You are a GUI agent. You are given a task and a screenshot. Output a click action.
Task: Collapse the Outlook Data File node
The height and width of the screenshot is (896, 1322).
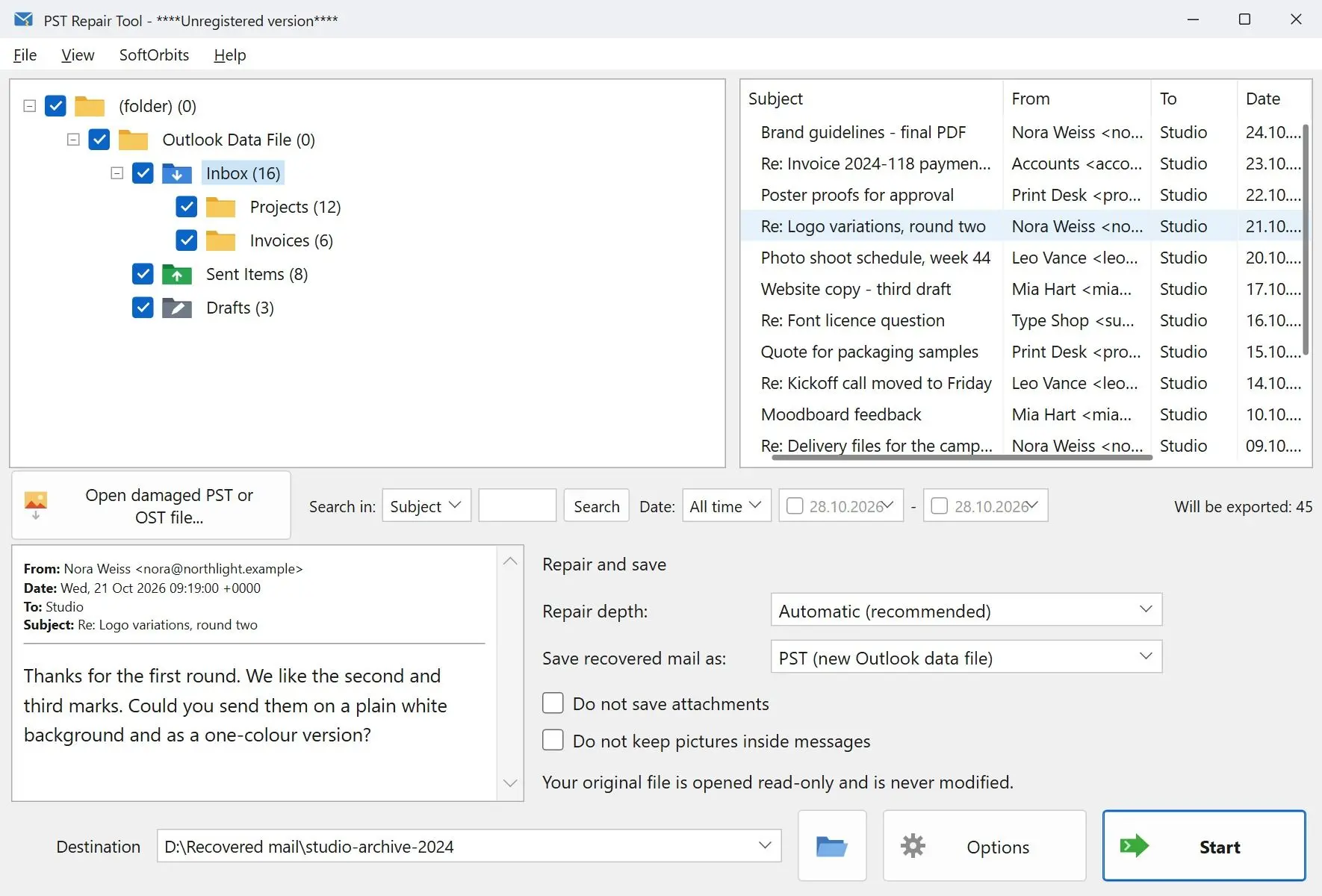[73, 140]
